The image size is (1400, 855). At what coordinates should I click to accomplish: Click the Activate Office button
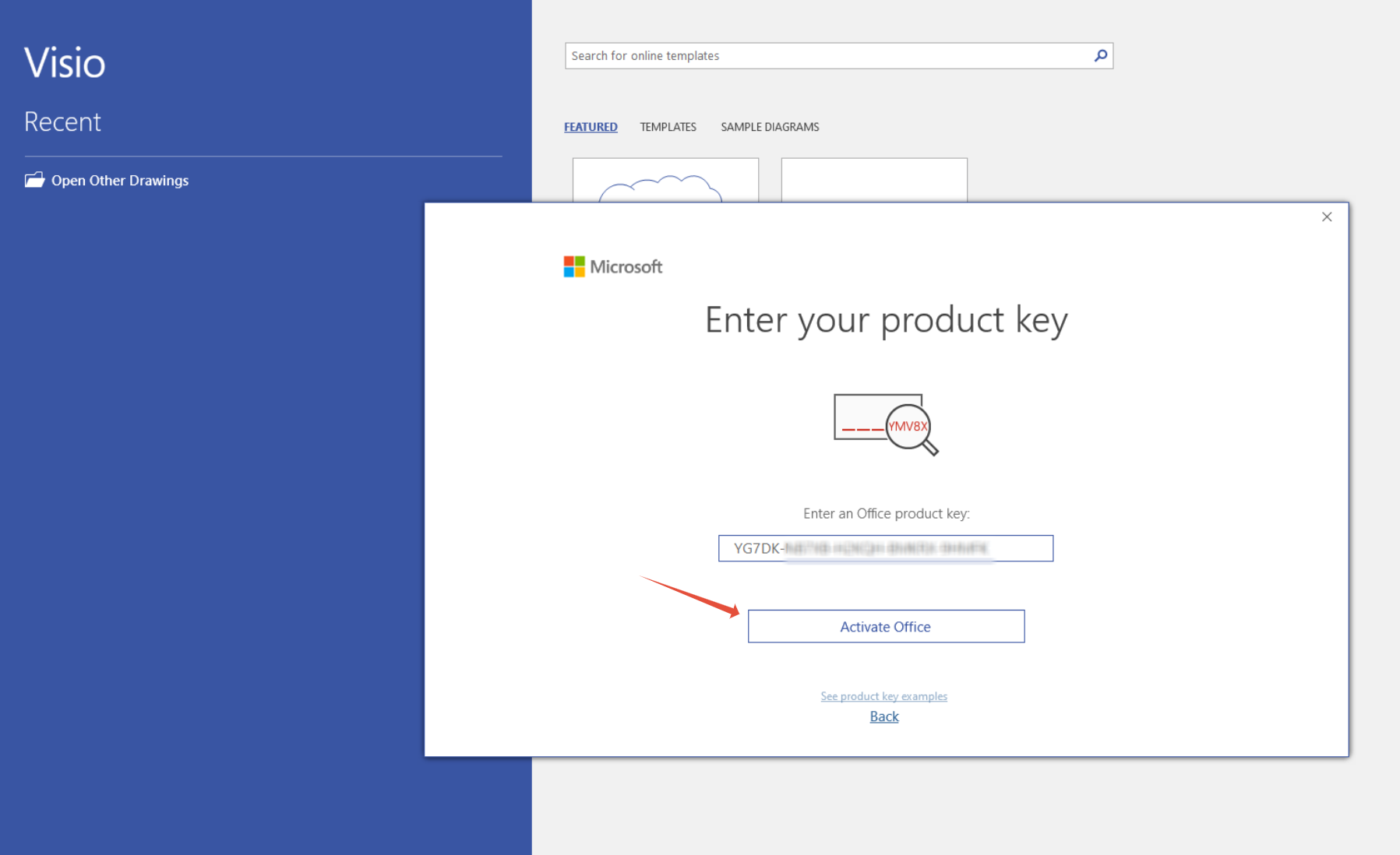click(886, 626)
